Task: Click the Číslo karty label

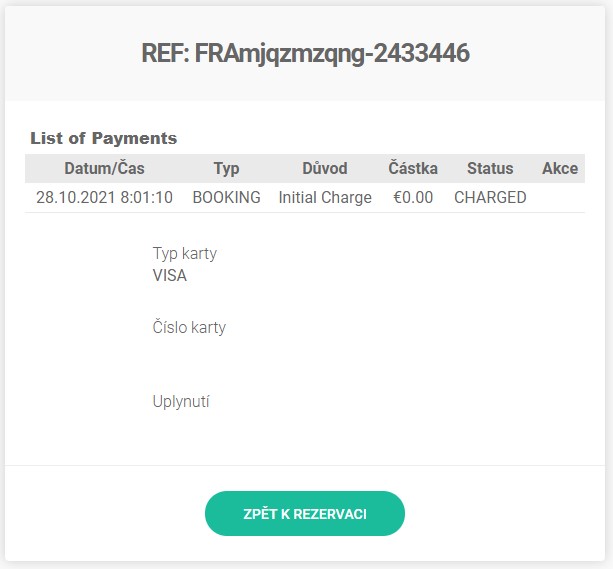Action: point(189,327)
